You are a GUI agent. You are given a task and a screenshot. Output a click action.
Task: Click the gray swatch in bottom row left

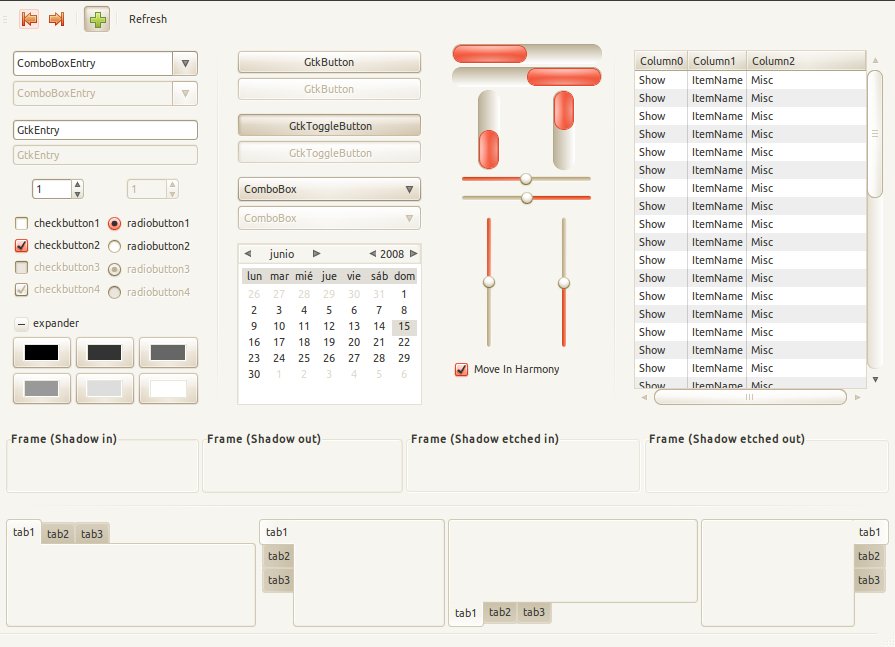click(42, 389)
